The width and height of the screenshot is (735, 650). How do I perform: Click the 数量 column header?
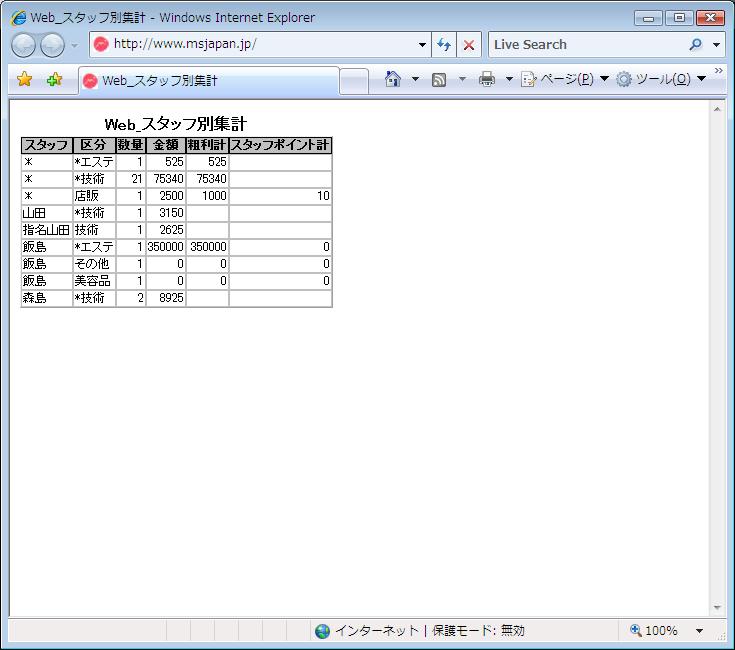tap(131, 145)
